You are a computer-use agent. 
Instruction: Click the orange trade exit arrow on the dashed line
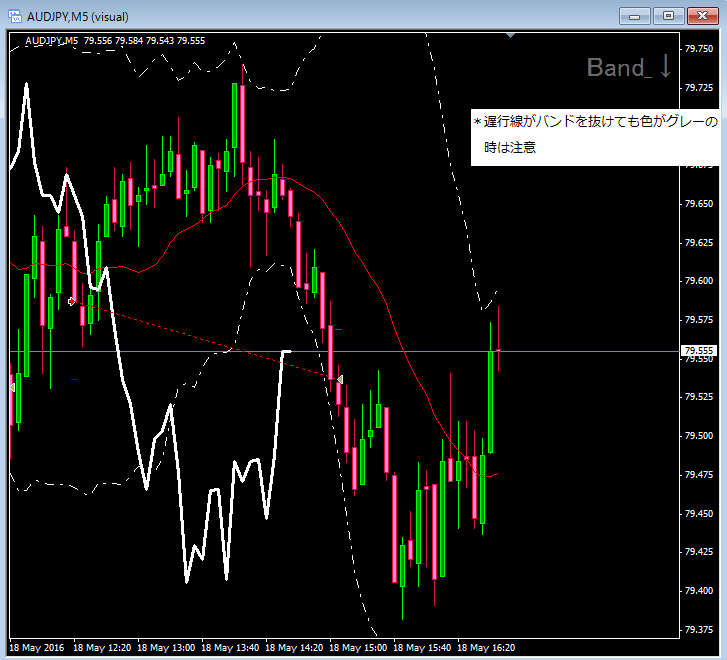tap(340, 380)
